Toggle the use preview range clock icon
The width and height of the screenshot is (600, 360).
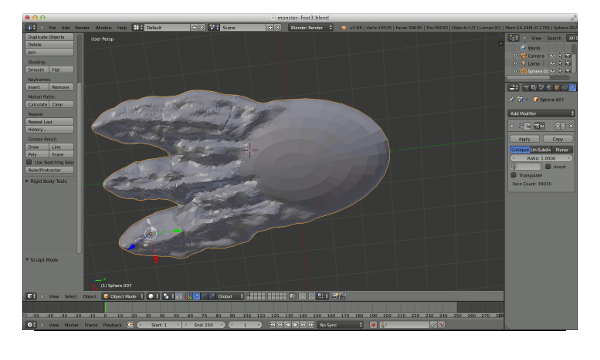tap(130, 325)
